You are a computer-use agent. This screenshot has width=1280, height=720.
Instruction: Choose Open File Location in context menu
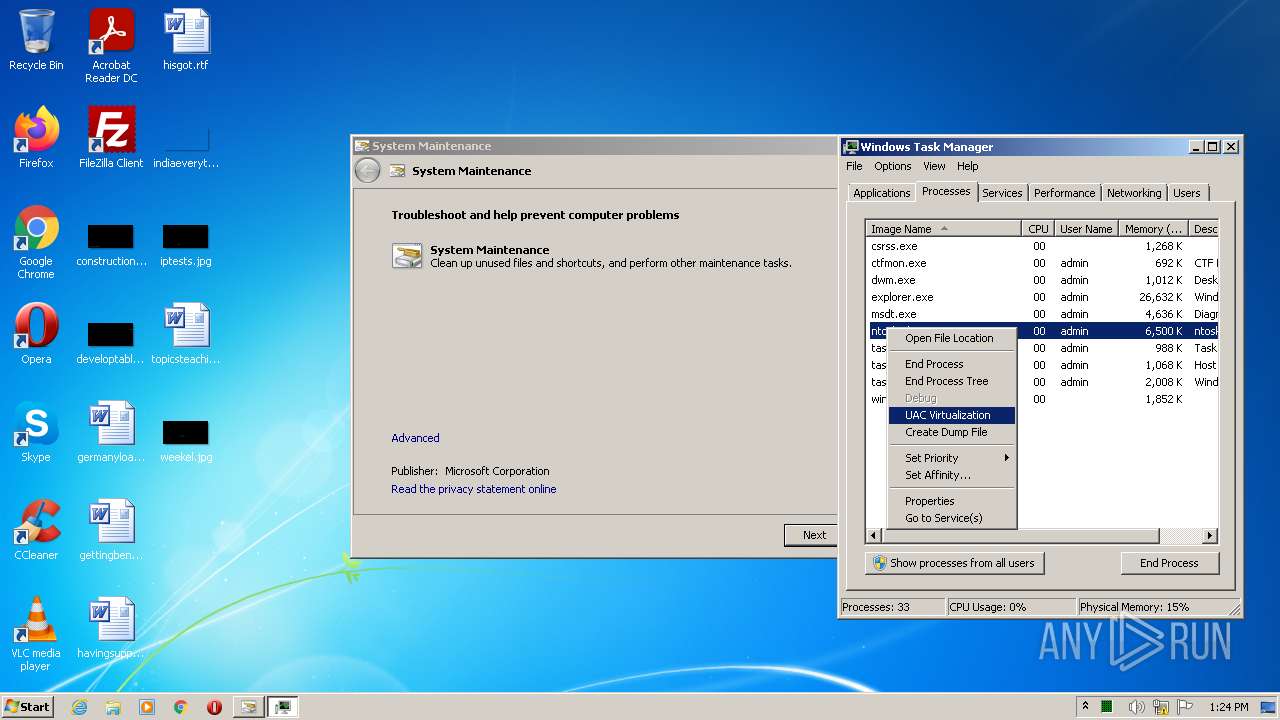[x=952, y=338]
